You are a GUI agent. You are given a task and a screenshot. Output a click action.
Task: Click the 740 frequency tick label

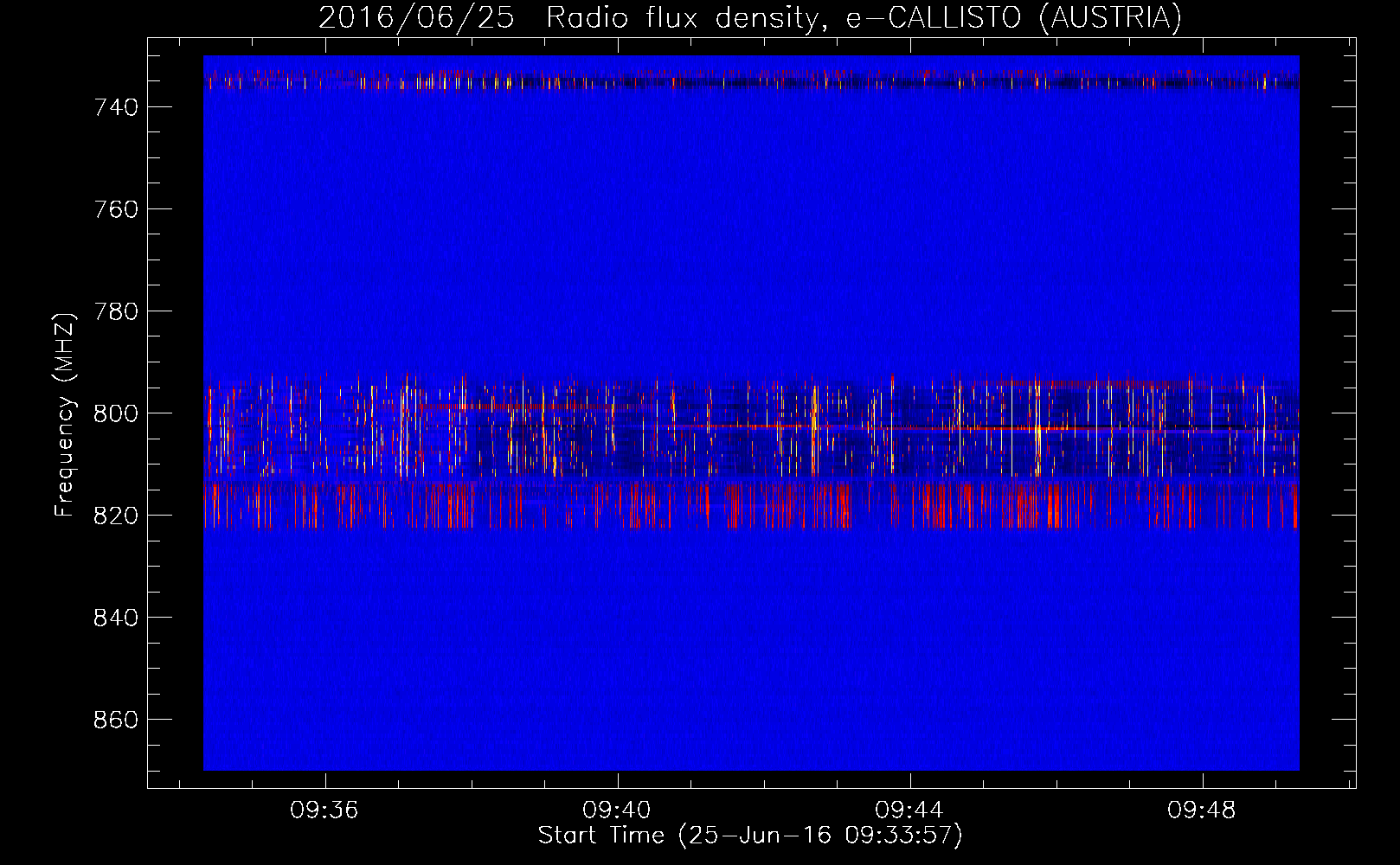point(116,107)
